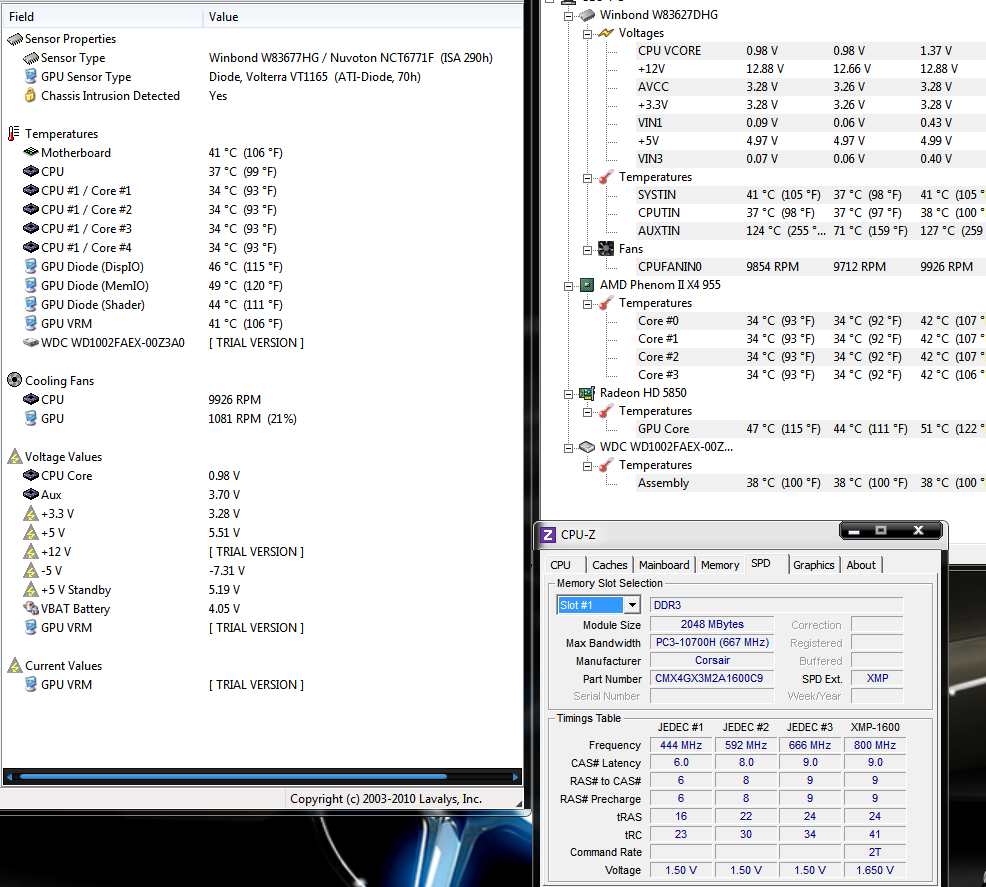Click the Sensor Type row icon
Image resolution: width=986 pixels, height=887 pixels.
tap(30, 58)
